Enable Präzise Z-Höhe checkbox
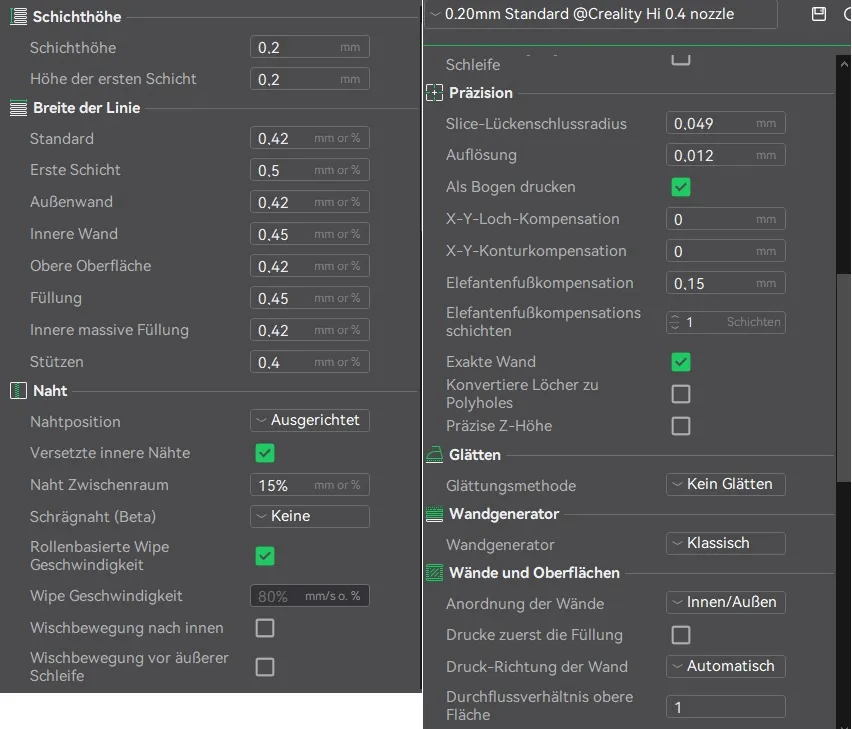This screenshot has height=729, width=852. tap(681, 426)
